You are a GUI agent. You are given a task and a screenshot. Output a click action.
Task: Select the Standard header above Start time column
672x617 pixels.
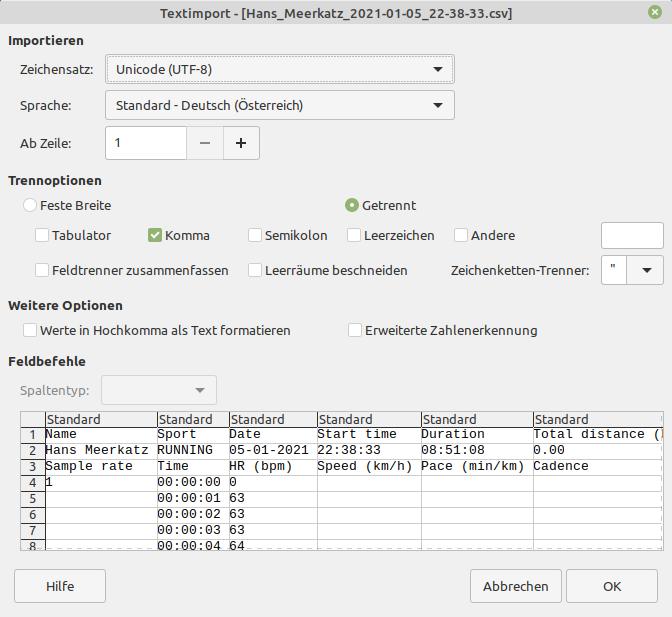pyautogui.click(x=369, y=419)
